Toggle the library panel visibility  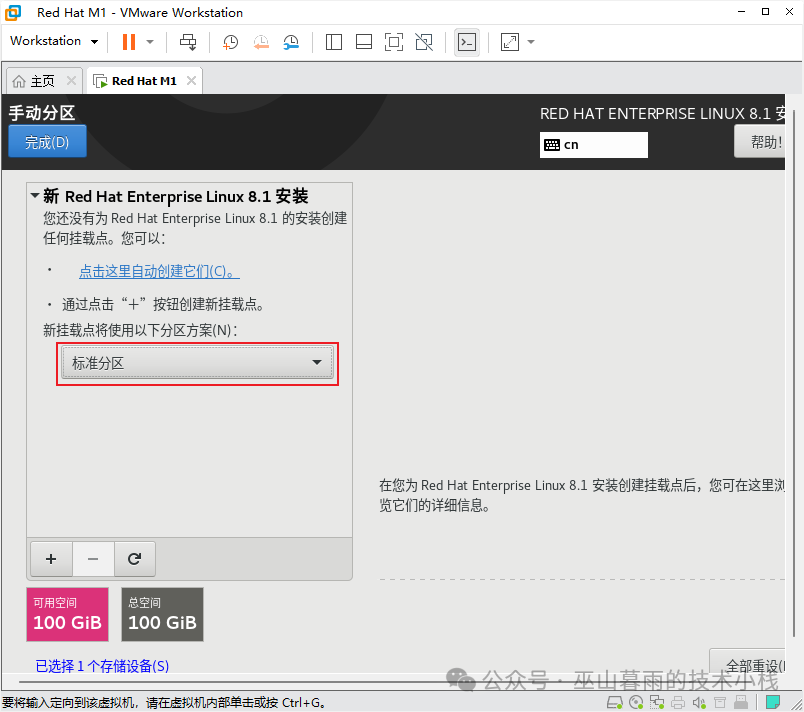click(333, 41)
